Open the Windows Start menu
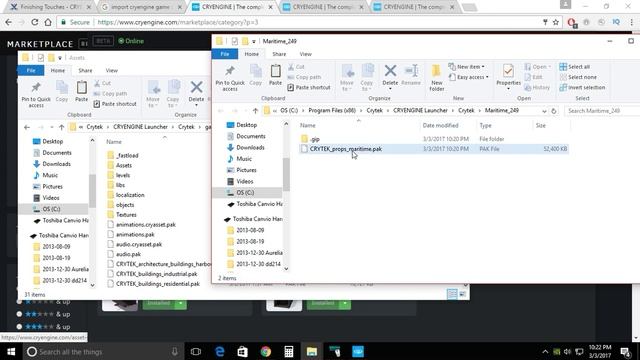 point(11,351)
